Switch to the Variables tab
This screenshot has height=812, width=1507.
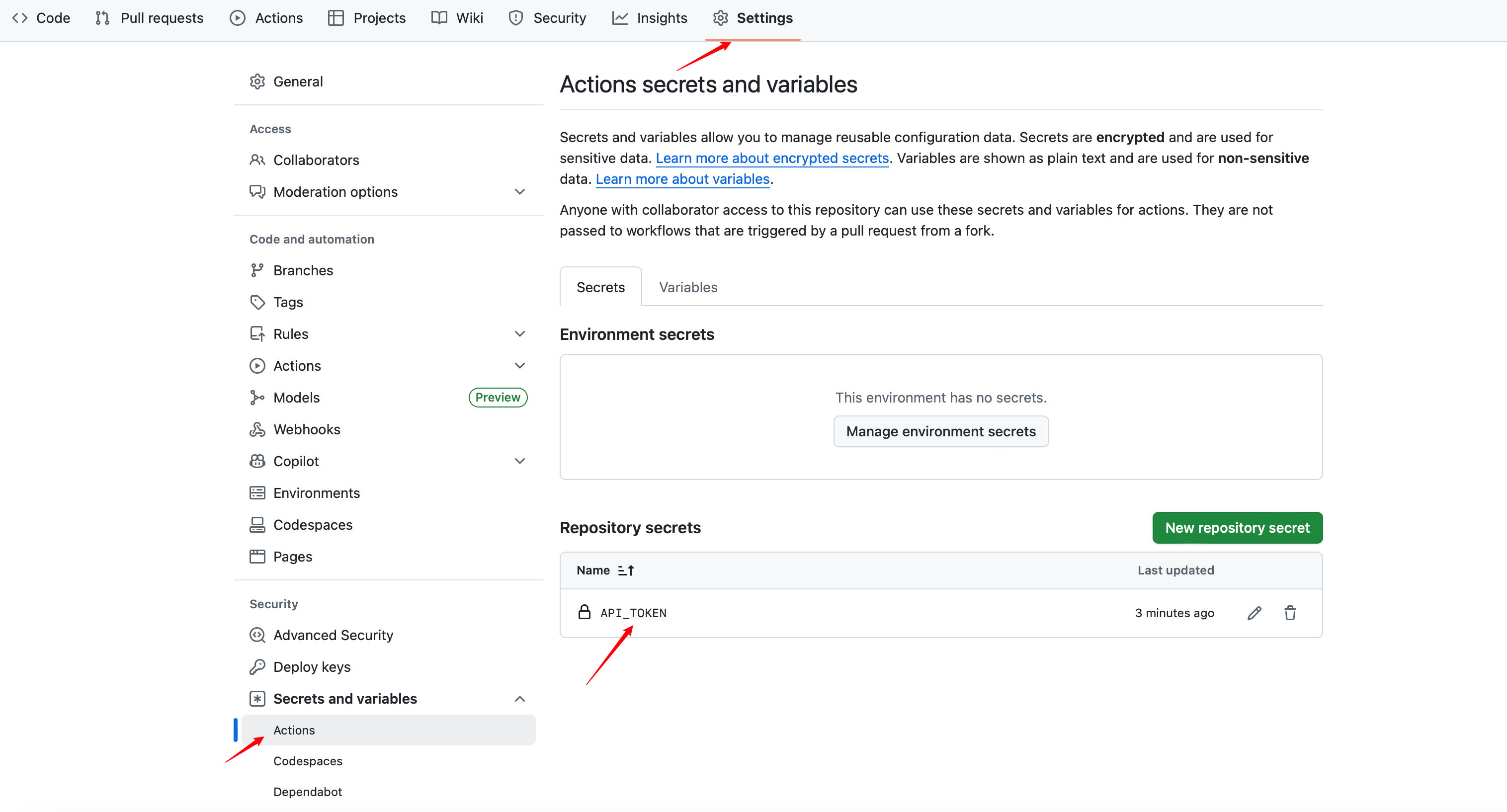pyautogui.click(x=688, y=287)
